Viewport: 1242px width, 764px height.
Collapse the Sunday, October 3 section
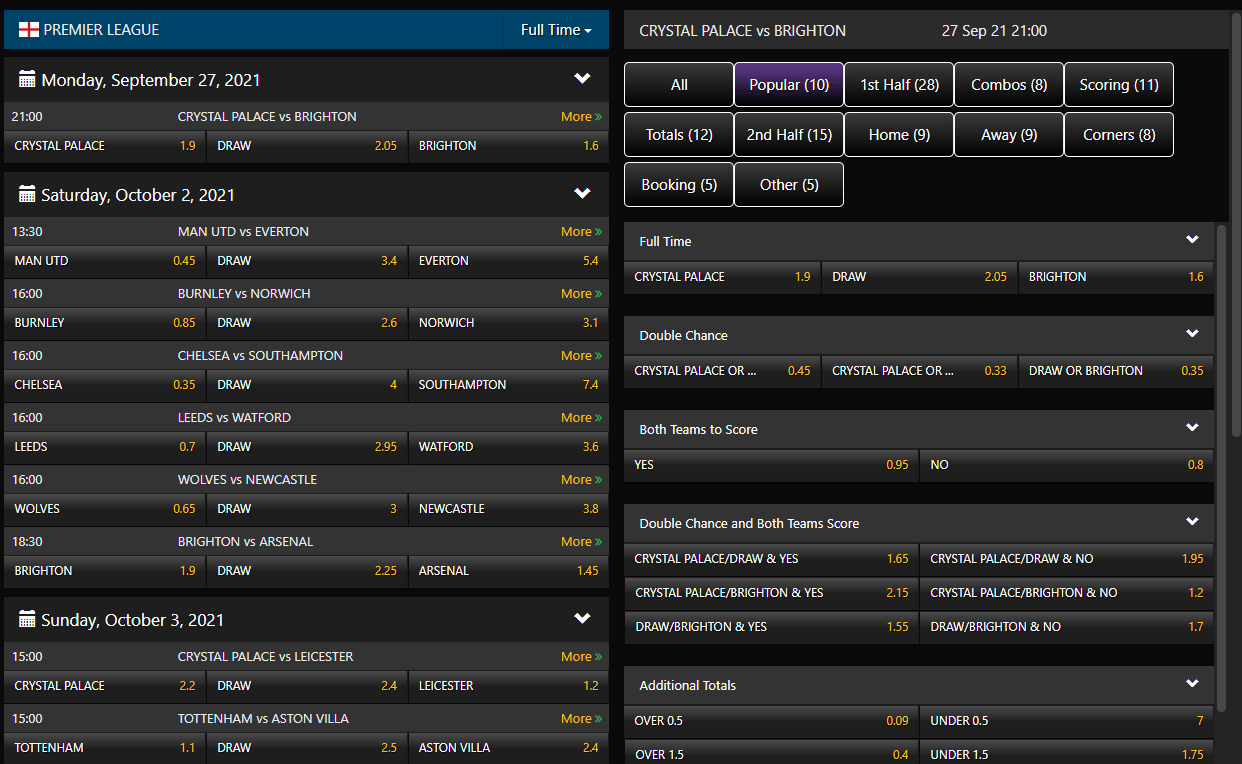tap(583, 619)
